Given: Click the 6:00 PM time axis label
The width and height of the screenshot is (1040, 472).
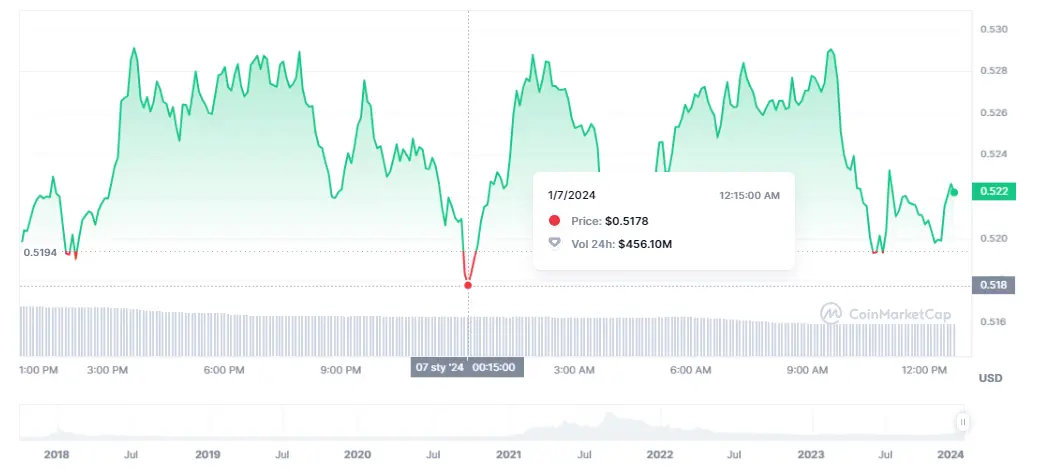Looking at the screenshot, I should pos(223,370).
